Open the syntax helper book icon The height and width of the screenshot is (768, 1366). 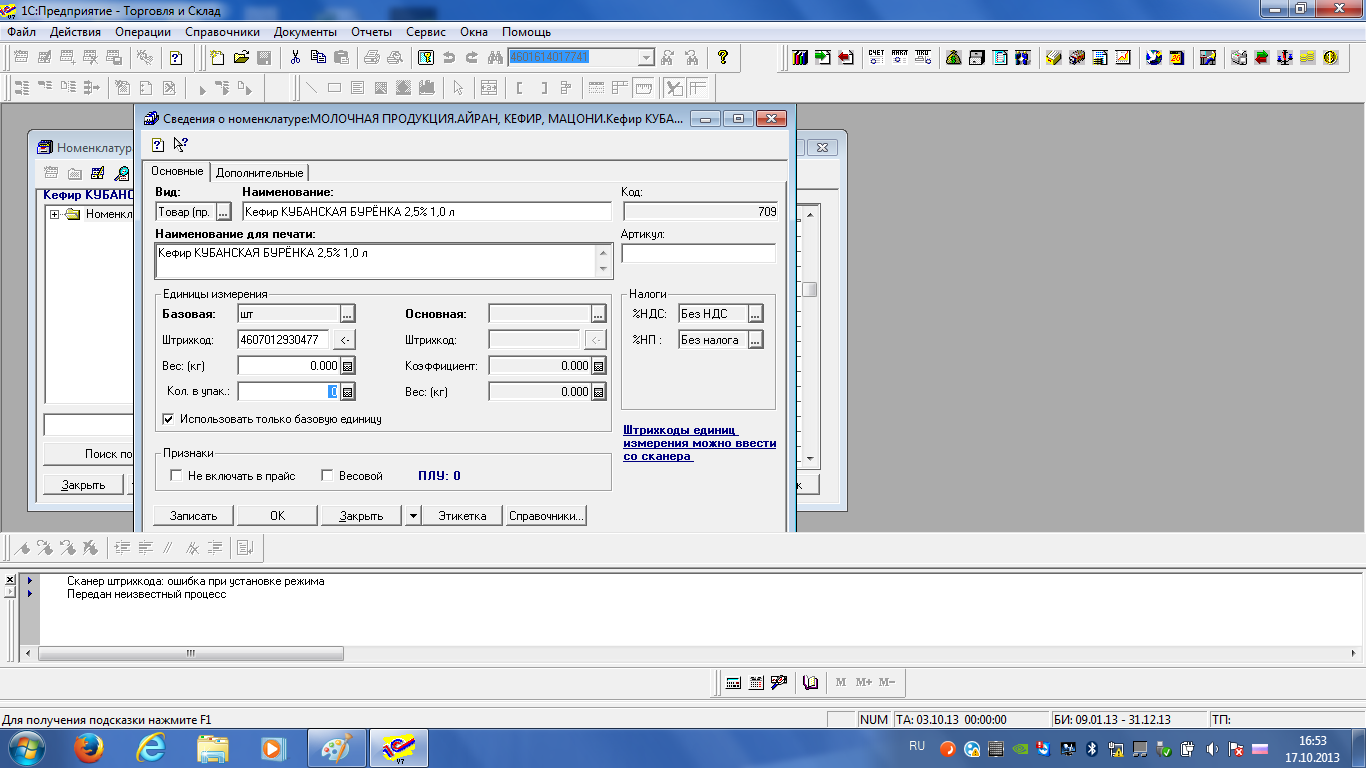click(811, 683)
